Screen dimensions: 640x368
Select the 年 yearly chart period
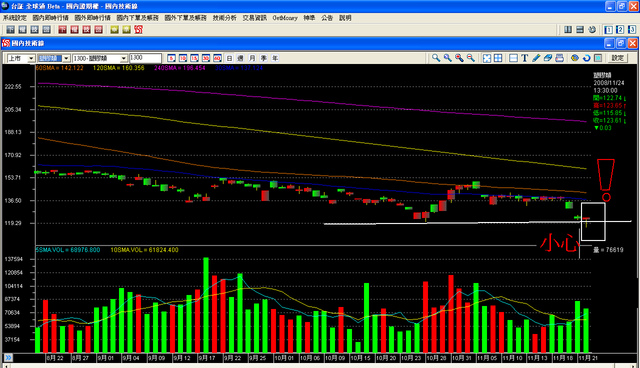tap(275, 58)
